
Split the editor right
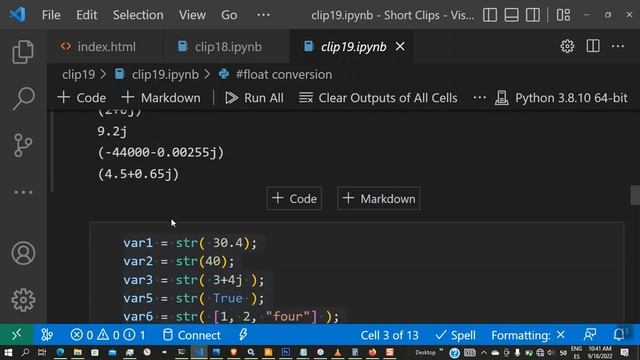[x=593, y=46]
